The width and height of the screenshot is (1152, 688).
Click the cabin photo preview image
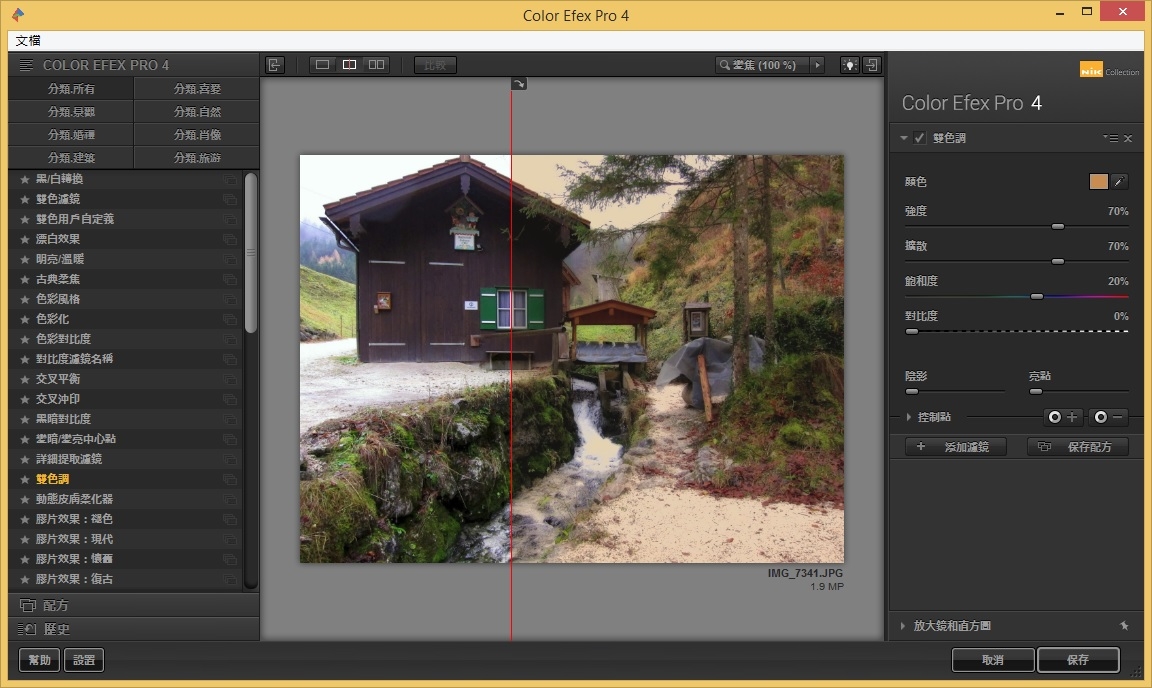(572, 359)
